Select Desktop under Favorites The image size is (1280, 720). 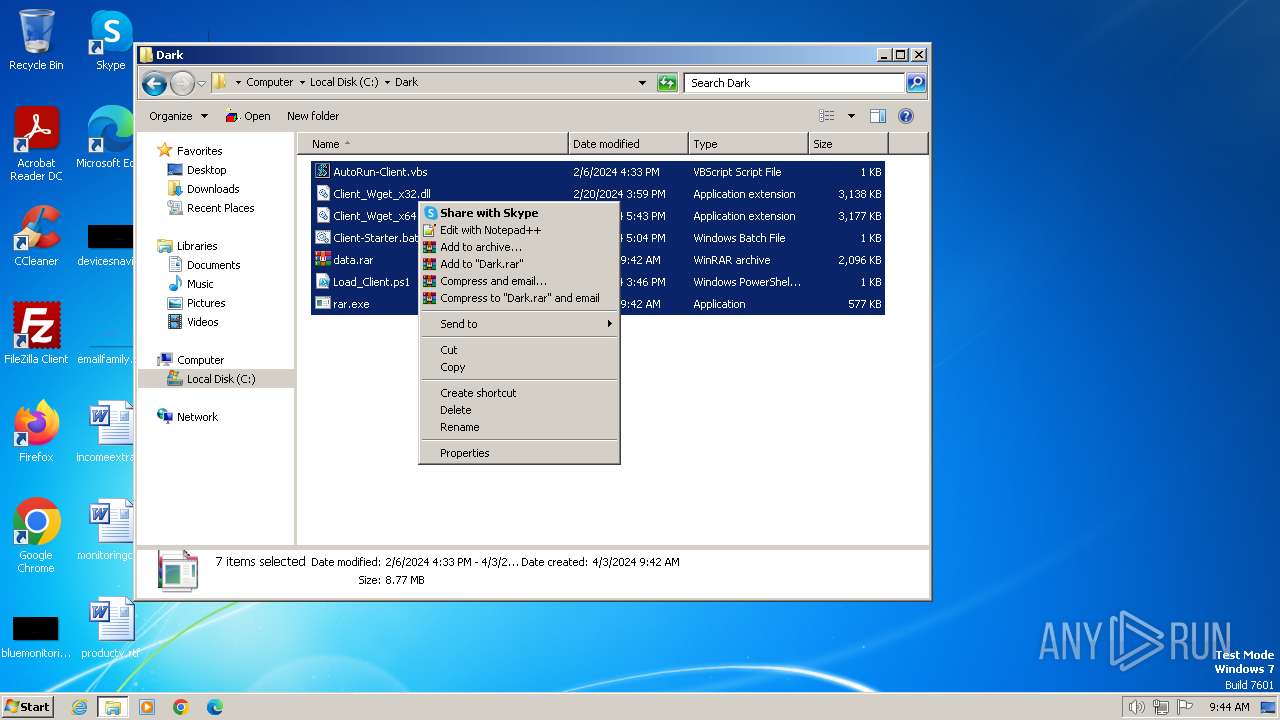206,170
